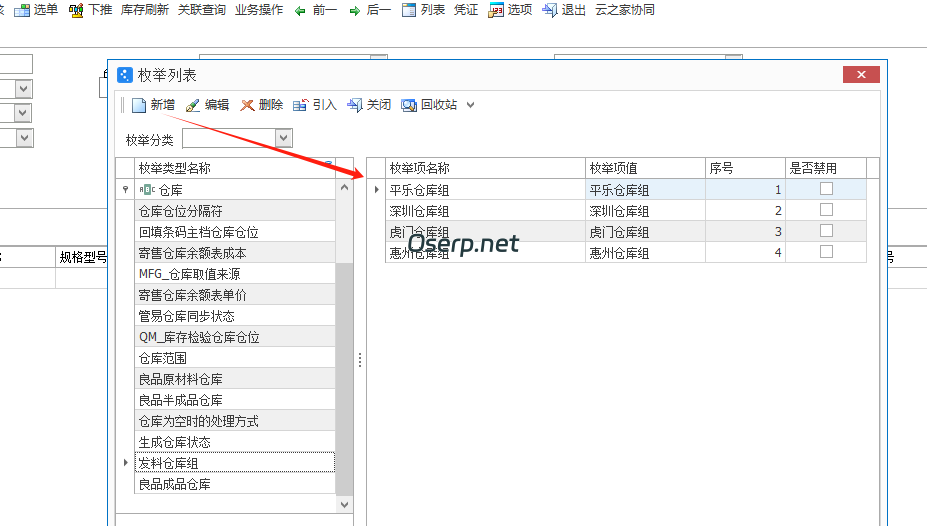Select QM_库存检验仓库仓位 row
Image resolution: width=927 pixels, height=526 pixels.
click(x=235, y=337)
